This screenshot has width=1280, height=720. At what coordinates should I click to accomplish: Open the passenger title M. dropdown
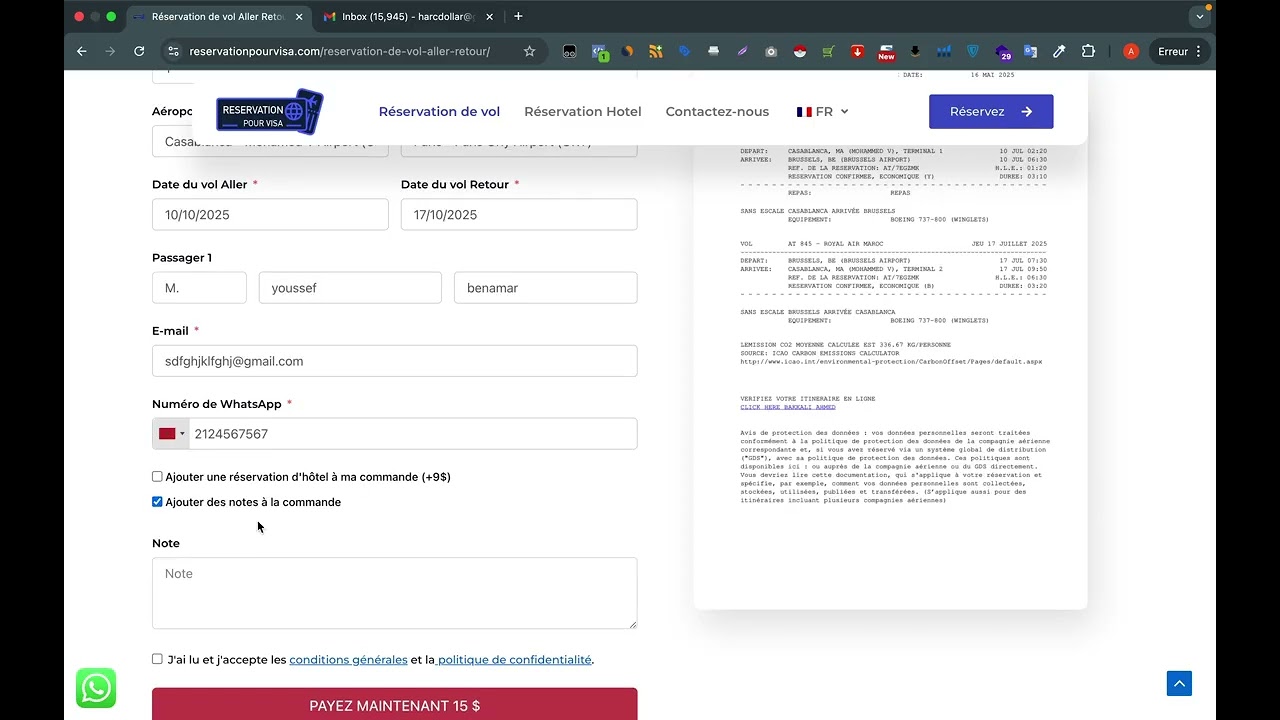point(199,288)
